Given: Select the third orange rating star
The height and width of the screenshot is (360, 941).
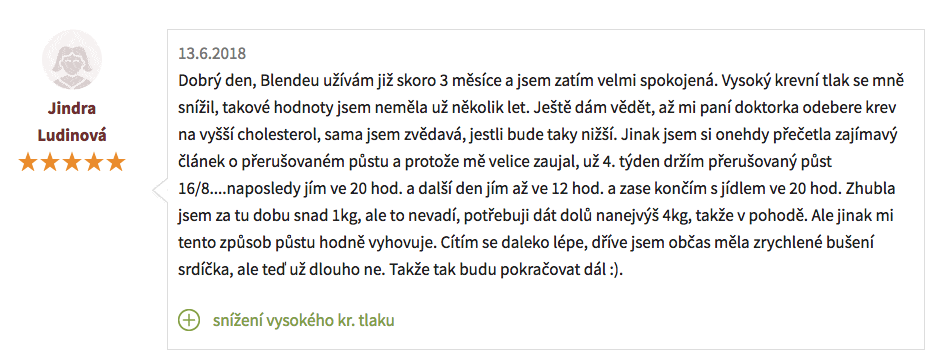Looking at the screenshot, I should point(72,163).
